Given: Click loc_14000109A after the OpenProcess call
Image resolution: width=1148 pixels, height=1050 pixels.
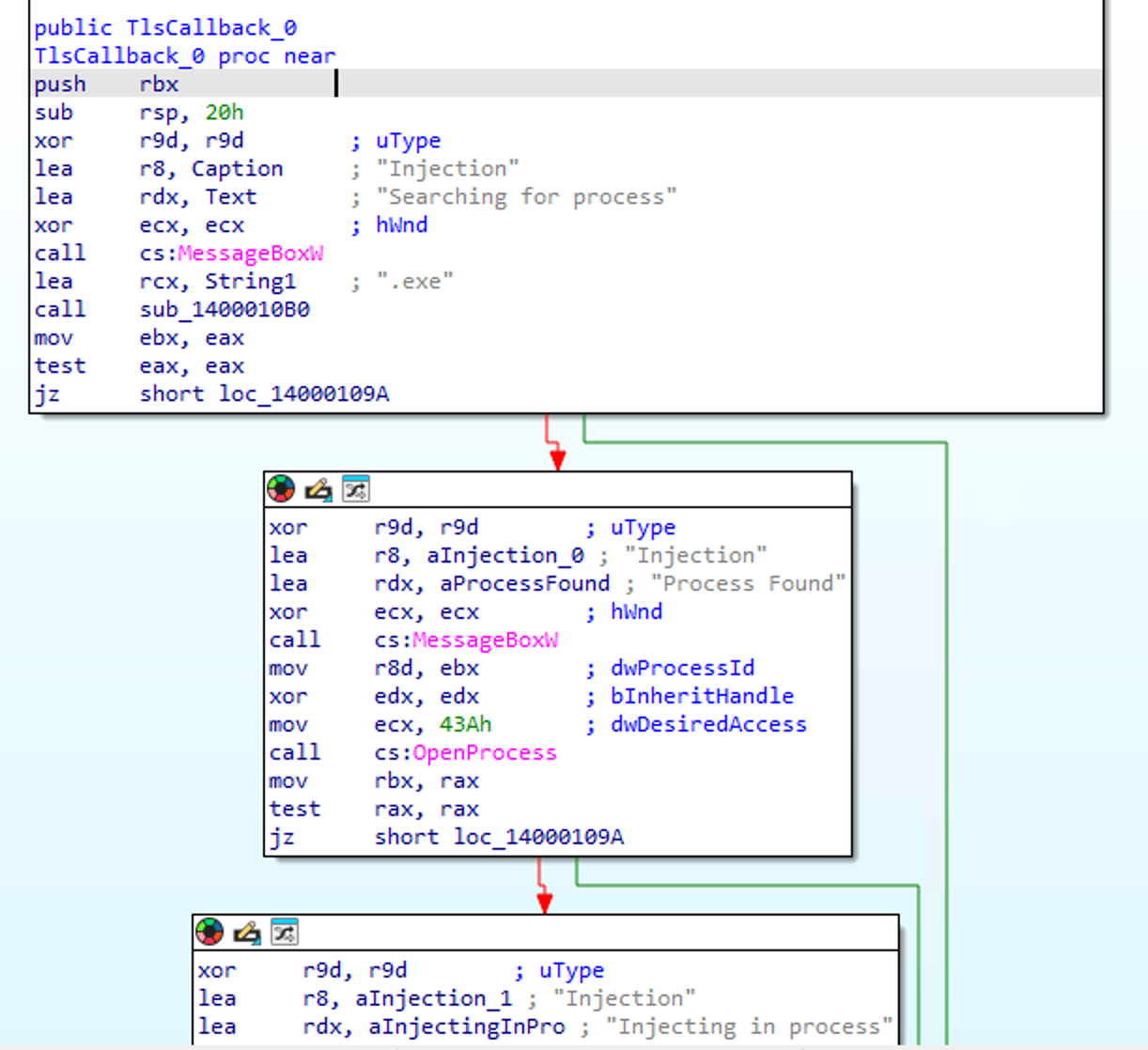Looking at the screenshot, I should point(538,837).
